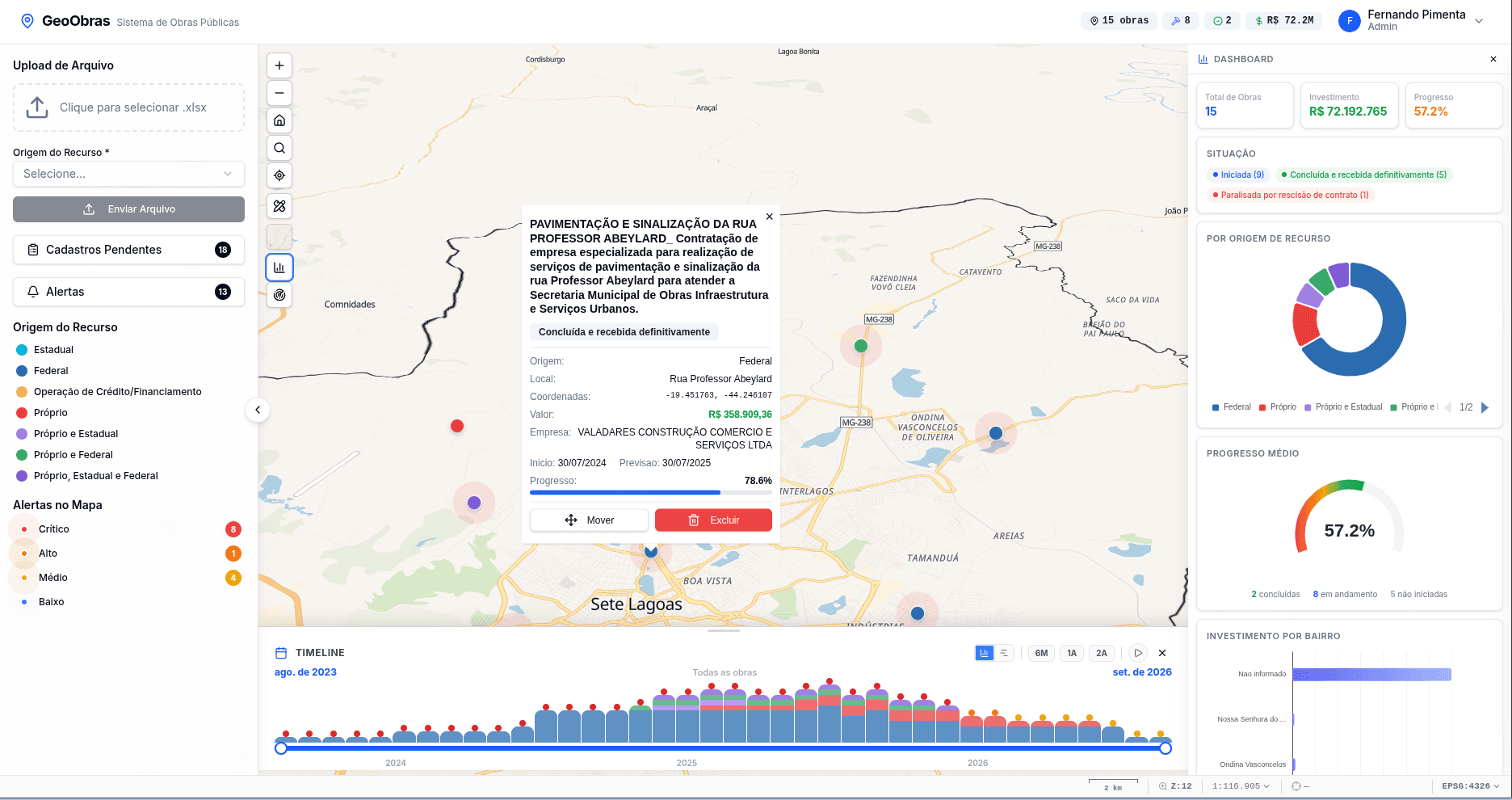
Task: Click the Mover button in popup
Action: (x=589, y=520)
